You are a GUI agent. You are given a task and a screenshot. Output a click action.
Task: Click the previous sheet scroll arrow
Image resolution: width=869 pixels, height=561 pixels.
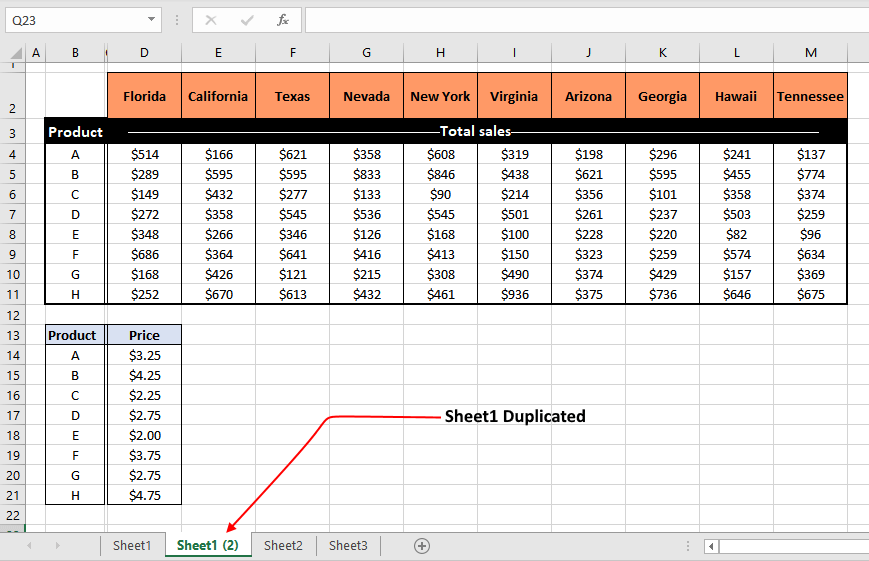(x=29, y=546)
